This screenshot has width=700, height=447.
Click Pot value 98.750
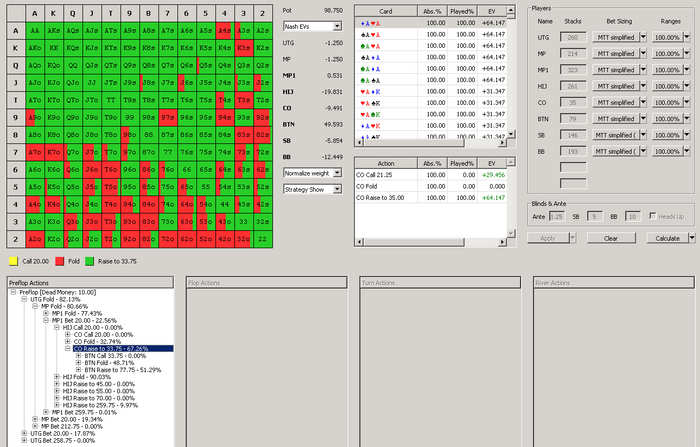[x=333, y=10]
